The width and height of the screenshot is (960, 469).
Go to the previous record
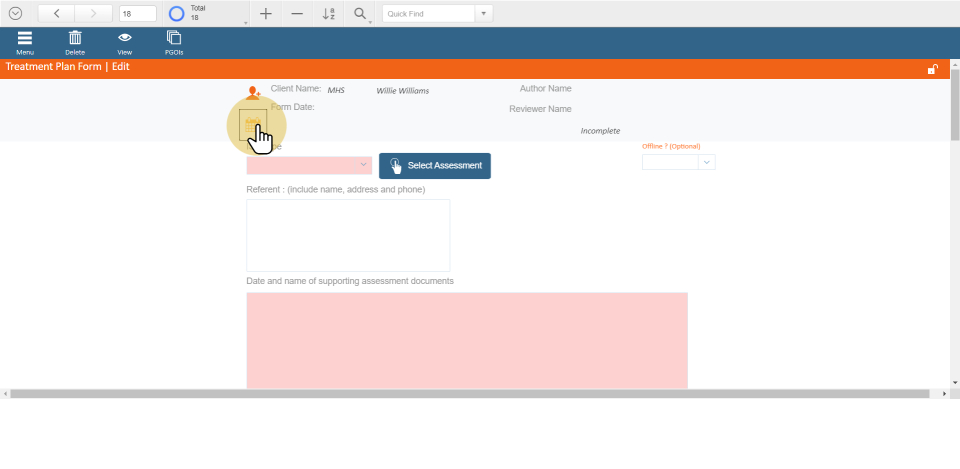(x=56, y=14)
